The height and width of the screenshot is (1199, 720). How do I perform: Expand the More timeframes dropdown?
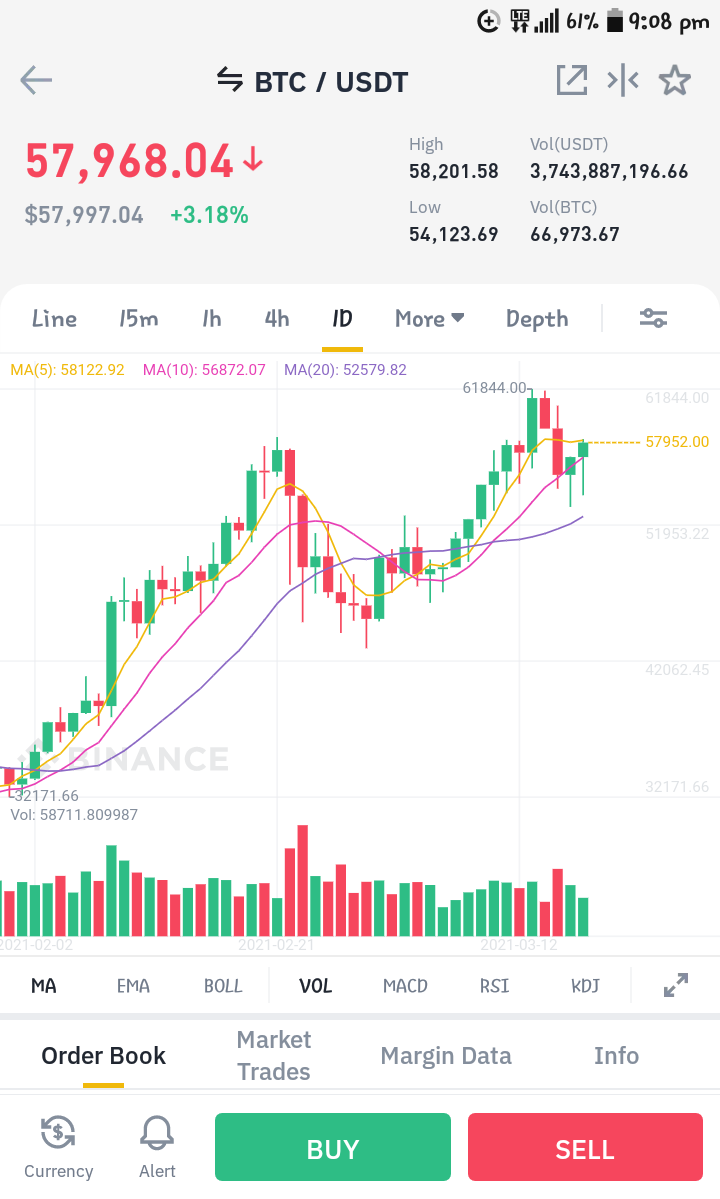click(430, 318)
